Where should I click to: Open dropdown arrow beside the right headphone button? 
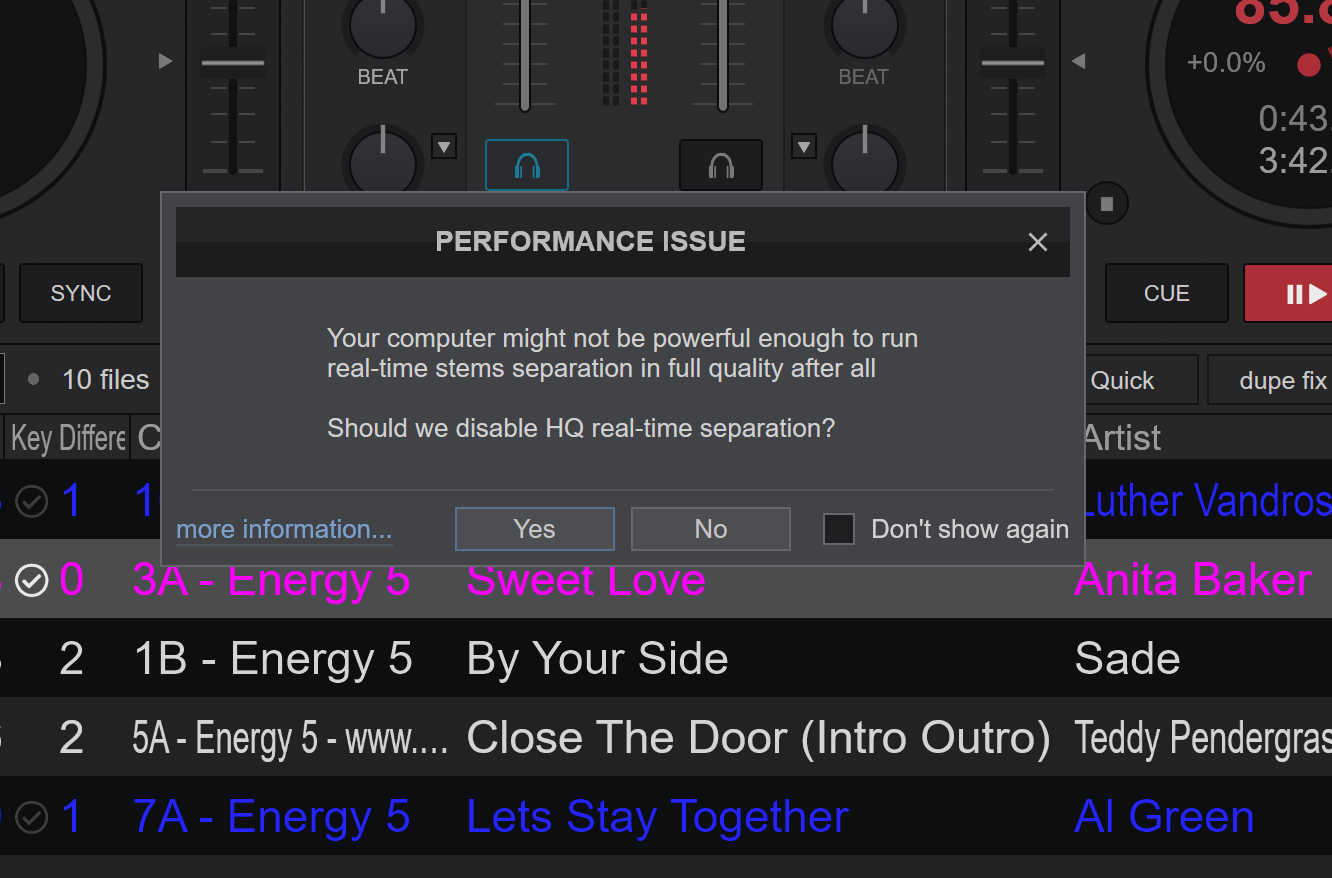[803, 147]
